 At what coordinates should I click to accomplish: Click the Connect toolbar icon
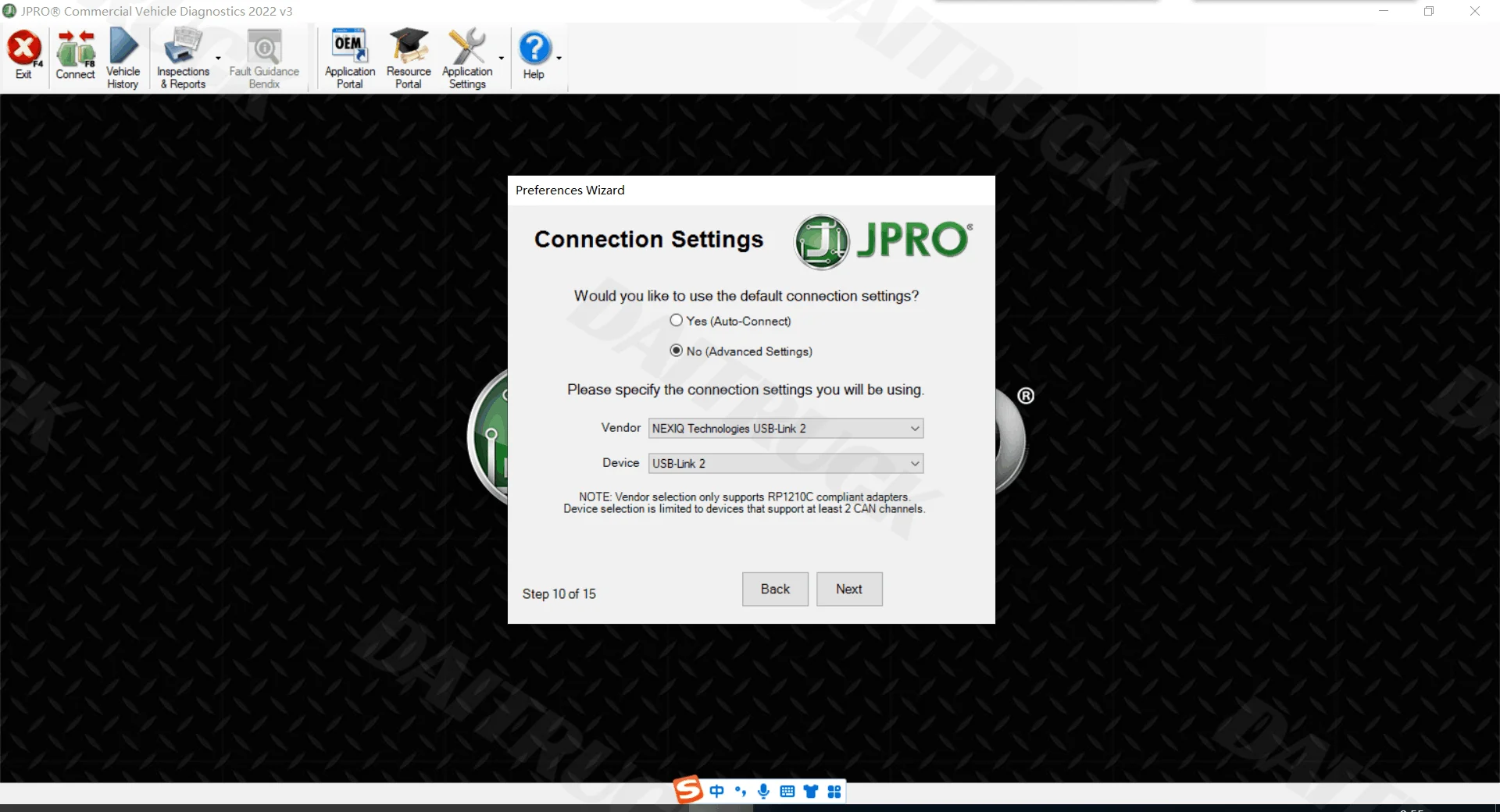(x=75, y=55)
